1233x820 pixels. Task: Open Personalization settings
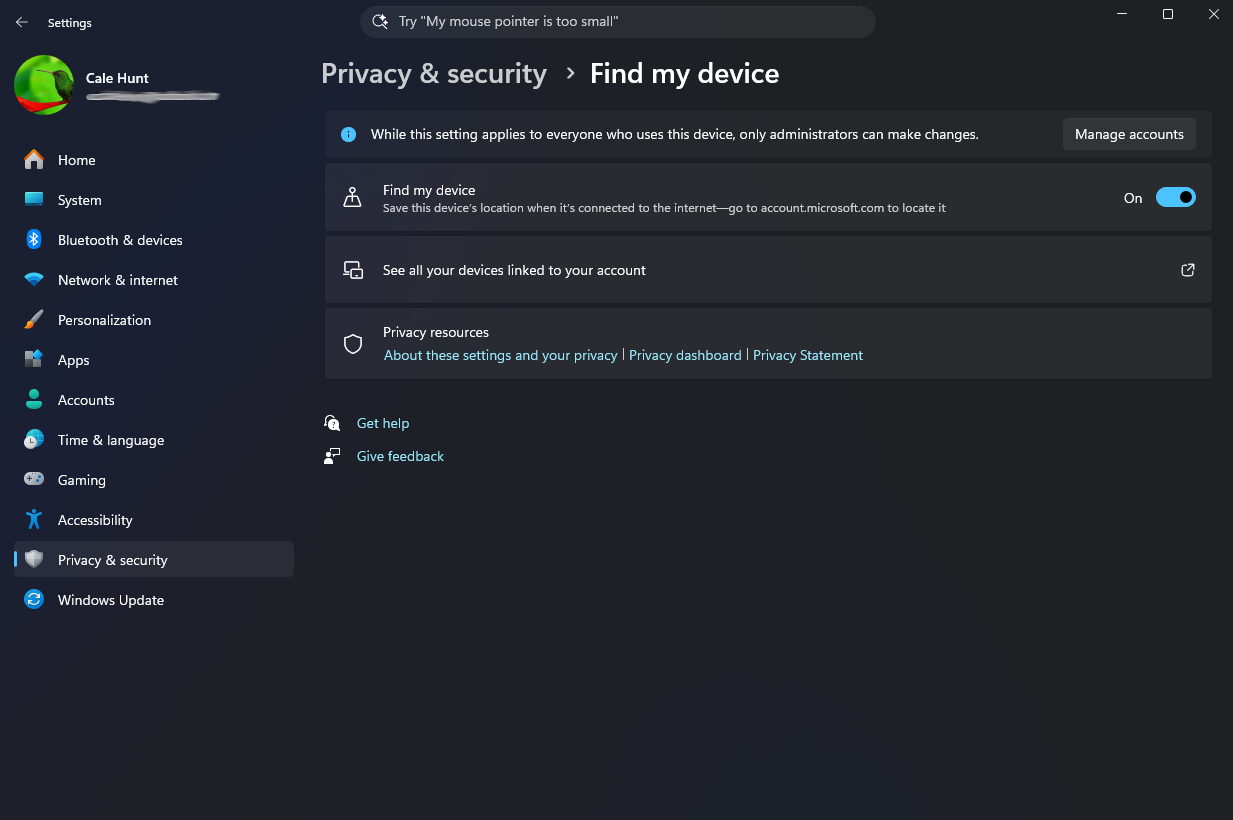tap(154, 320)
